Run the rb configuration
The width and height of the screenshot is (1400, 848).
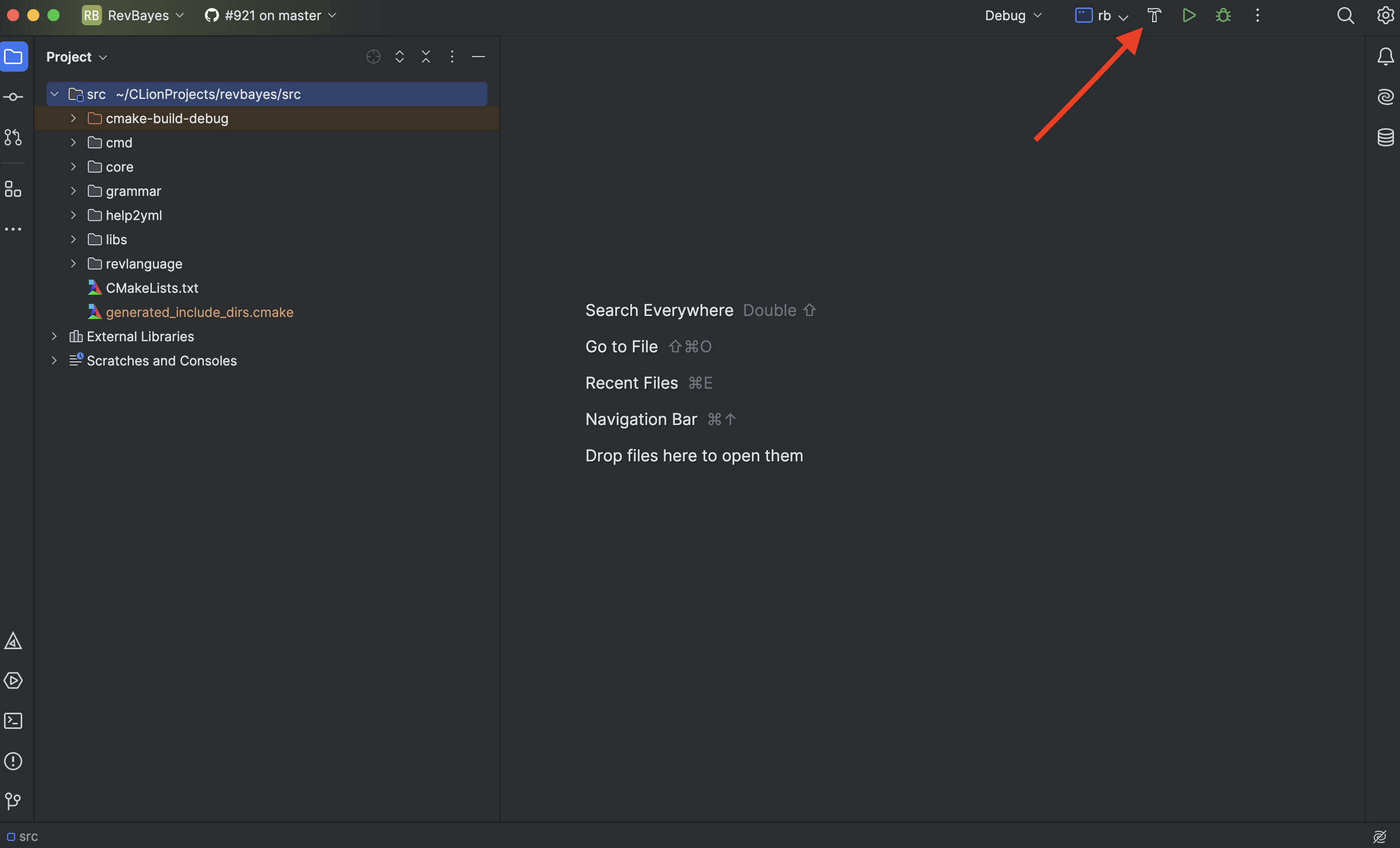(1189, 15)
